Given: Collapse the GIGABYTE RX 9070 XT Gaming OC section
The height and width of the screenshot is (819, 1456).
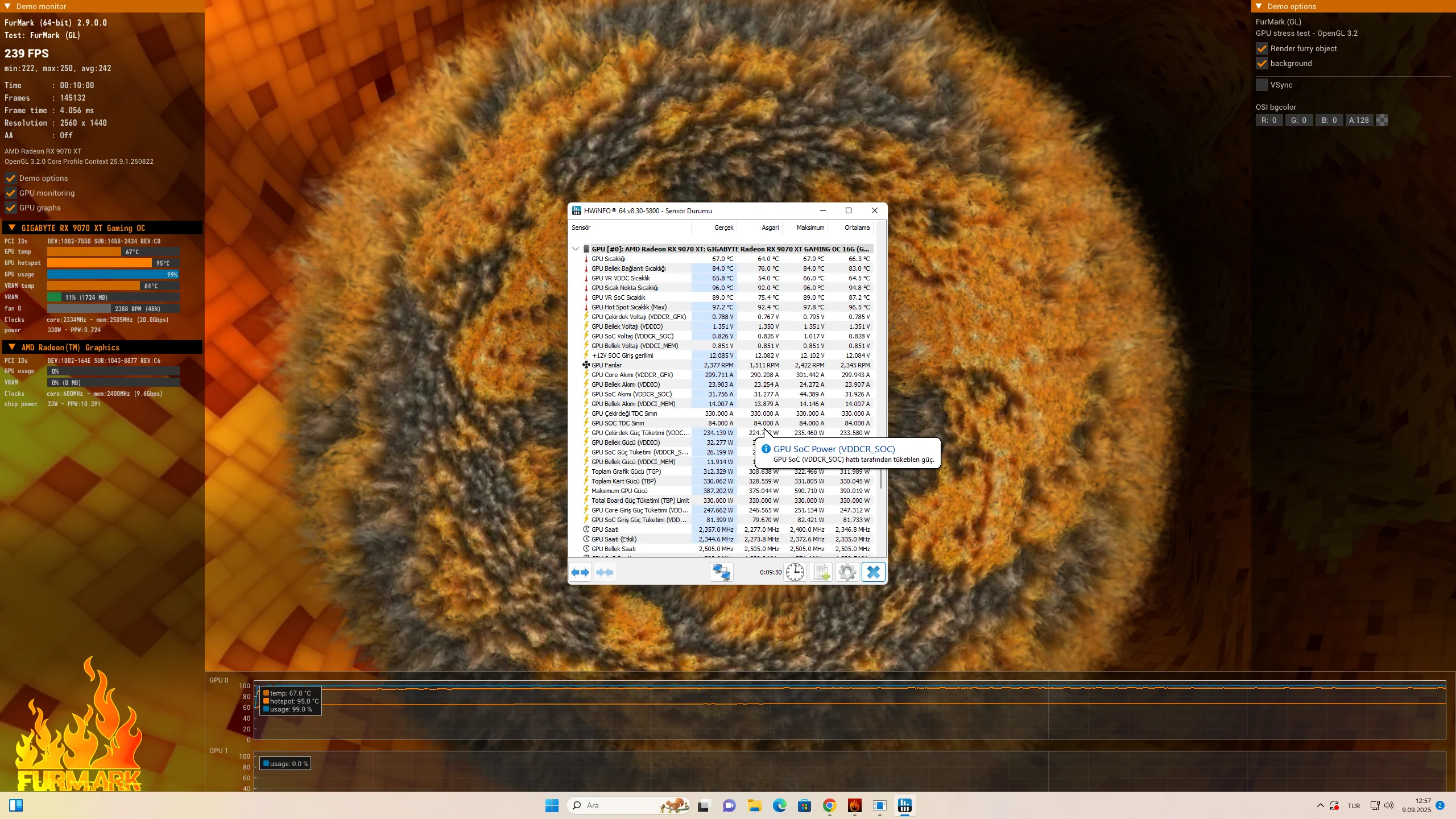Looking at the screenshot, I should click(12, 228).
